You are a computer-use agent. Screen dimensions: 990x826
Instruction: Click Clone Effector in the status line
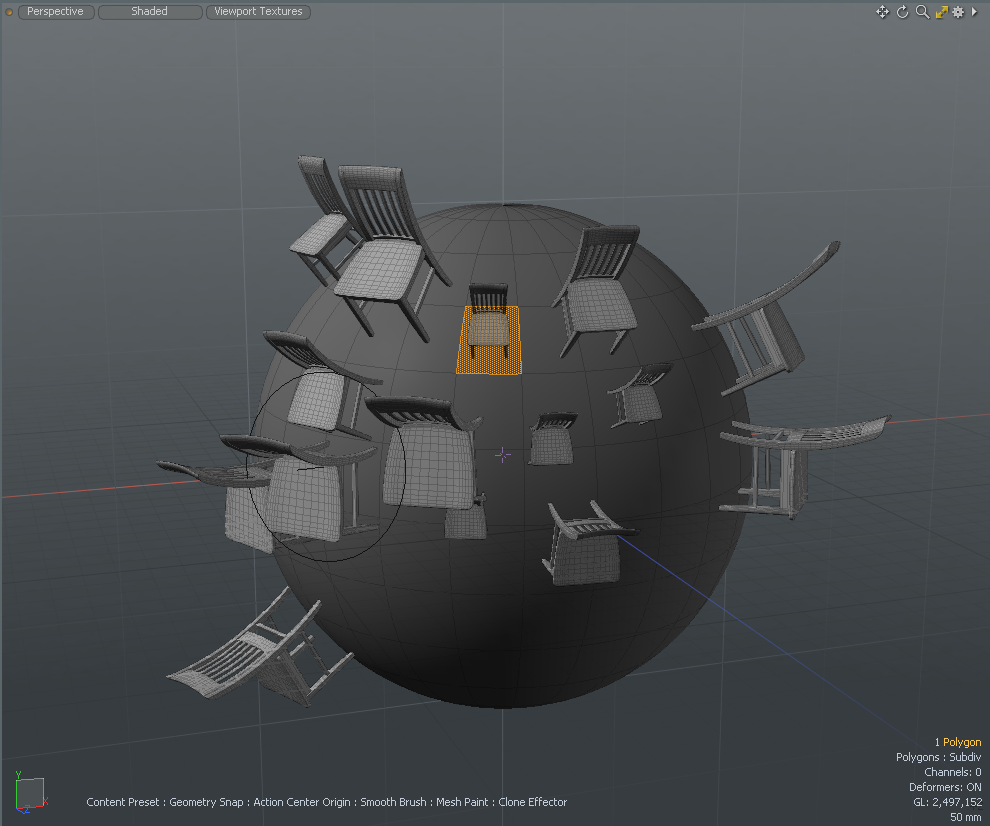533,802
